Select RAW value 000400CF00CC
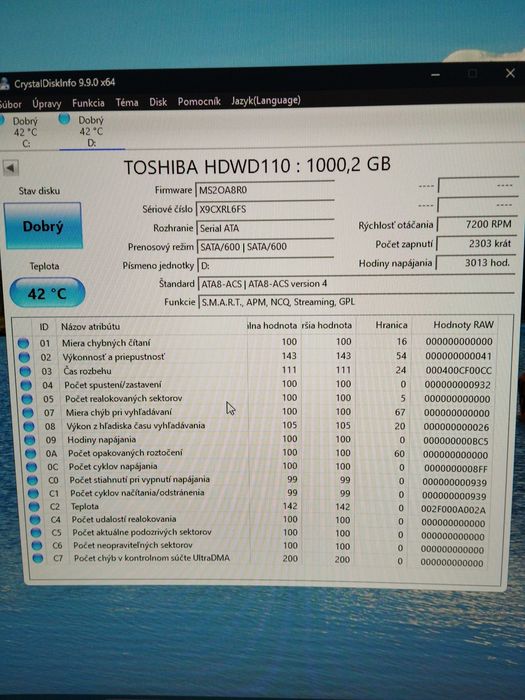 [x=458, y=370]
